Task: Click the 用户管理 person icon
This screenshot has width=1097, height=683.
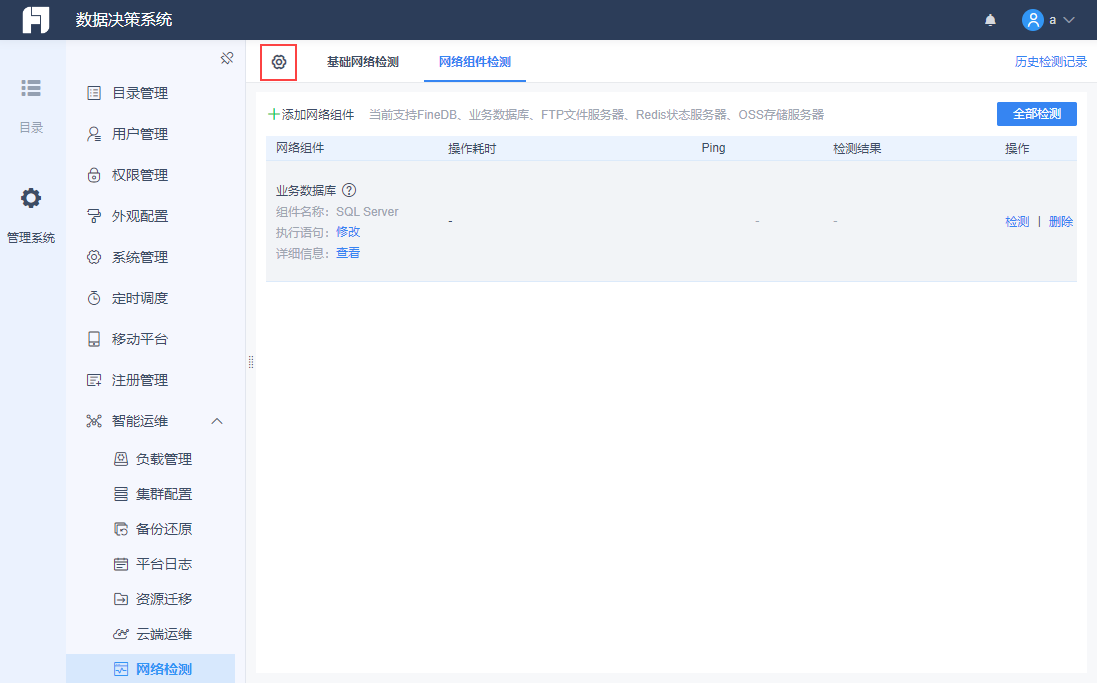Action: pos(94,134)
